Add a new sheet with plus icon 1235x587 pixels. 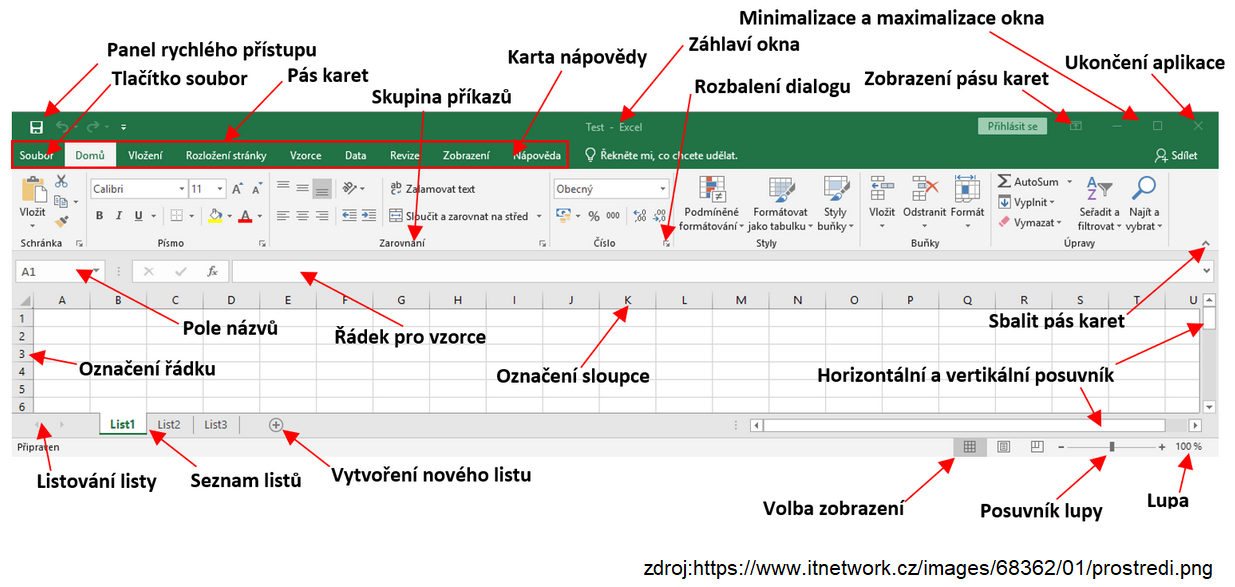tap(276, 425)
